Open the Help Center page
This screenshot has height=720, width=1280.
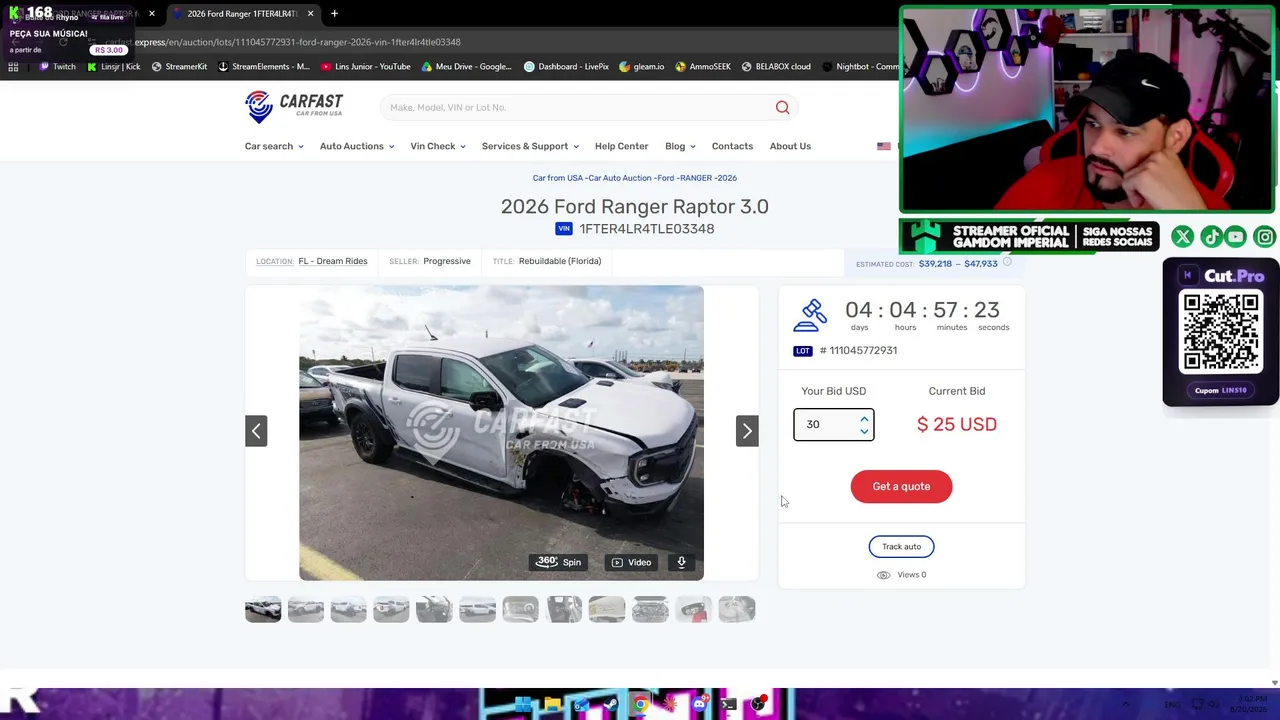click(622, 146)
